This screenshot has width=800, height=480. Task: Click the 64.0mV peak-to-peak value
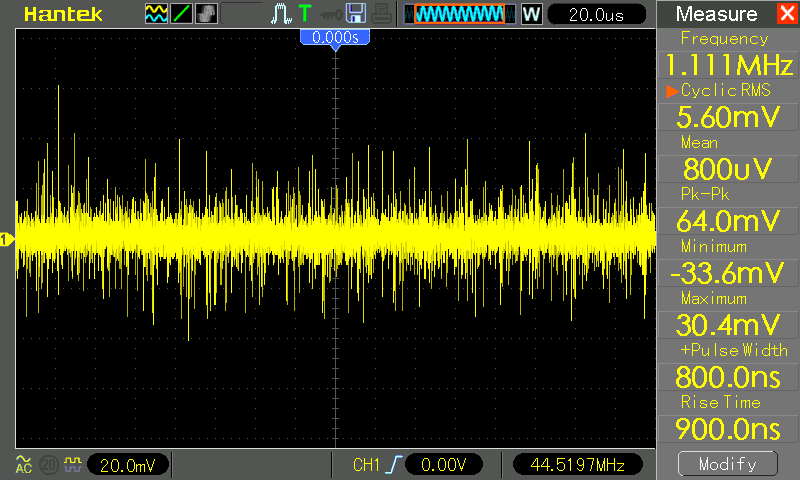click(x=729, y=221)
